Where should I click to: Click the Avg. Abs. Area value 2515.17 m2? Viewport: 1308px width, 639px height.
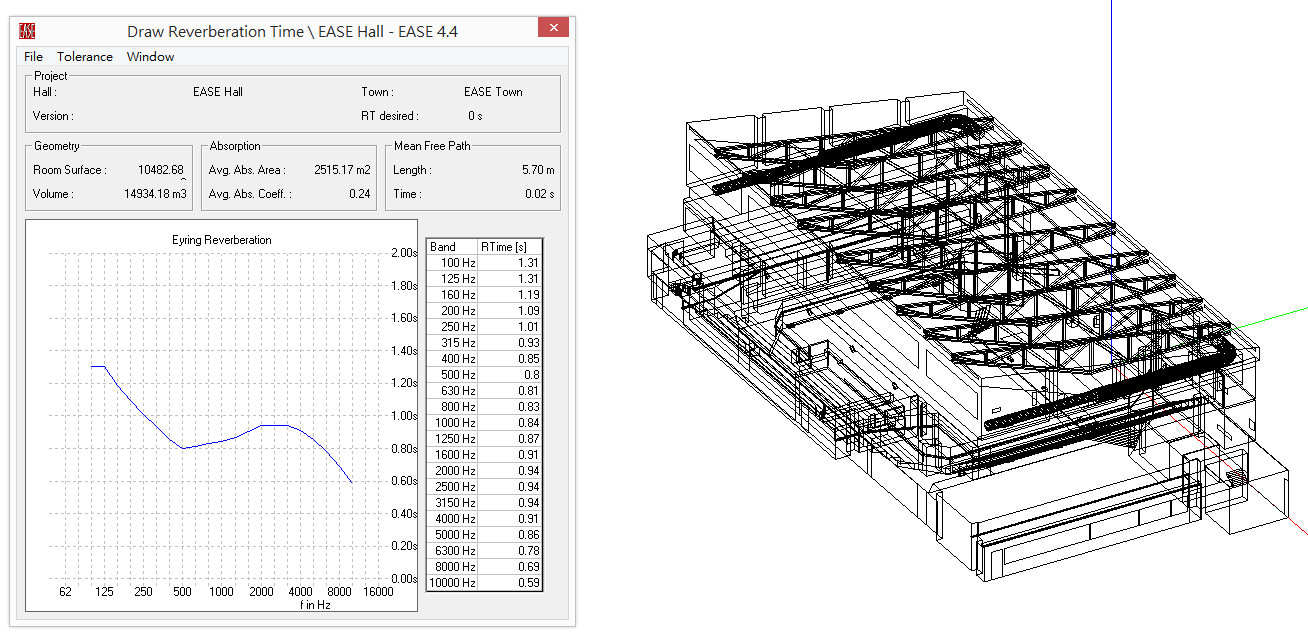(x=342, y=170)
